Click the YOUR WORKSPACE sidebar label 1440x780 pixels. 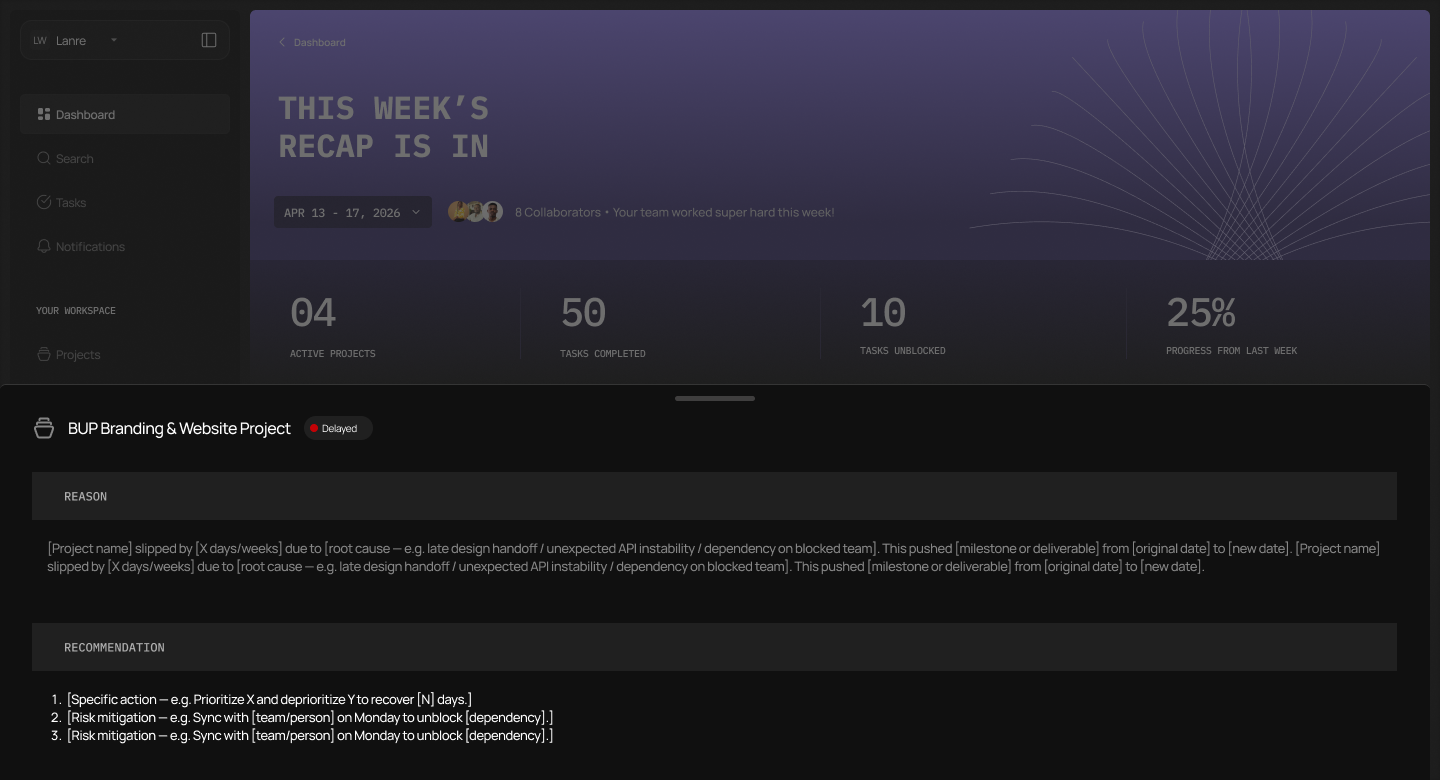pos(76,311)
